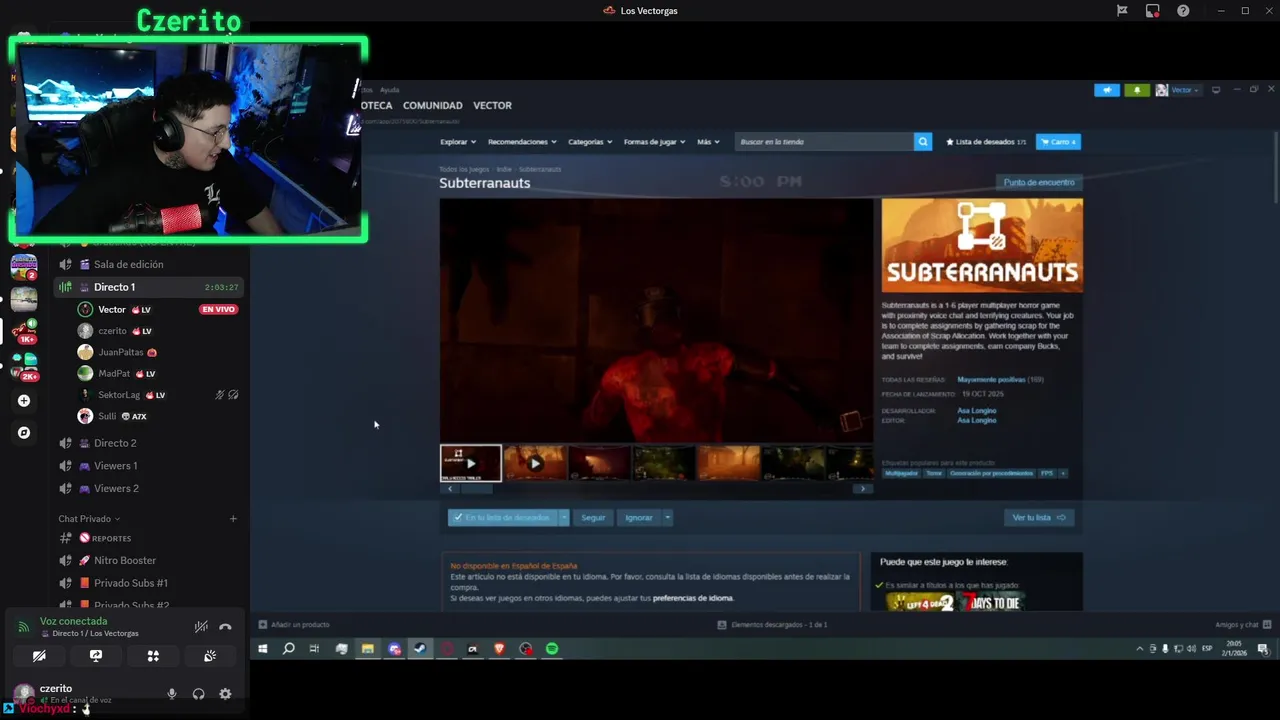The image size is (1280, 720).
Task: Mute microphone next to czerito
Action: click(x=172, y=694)
